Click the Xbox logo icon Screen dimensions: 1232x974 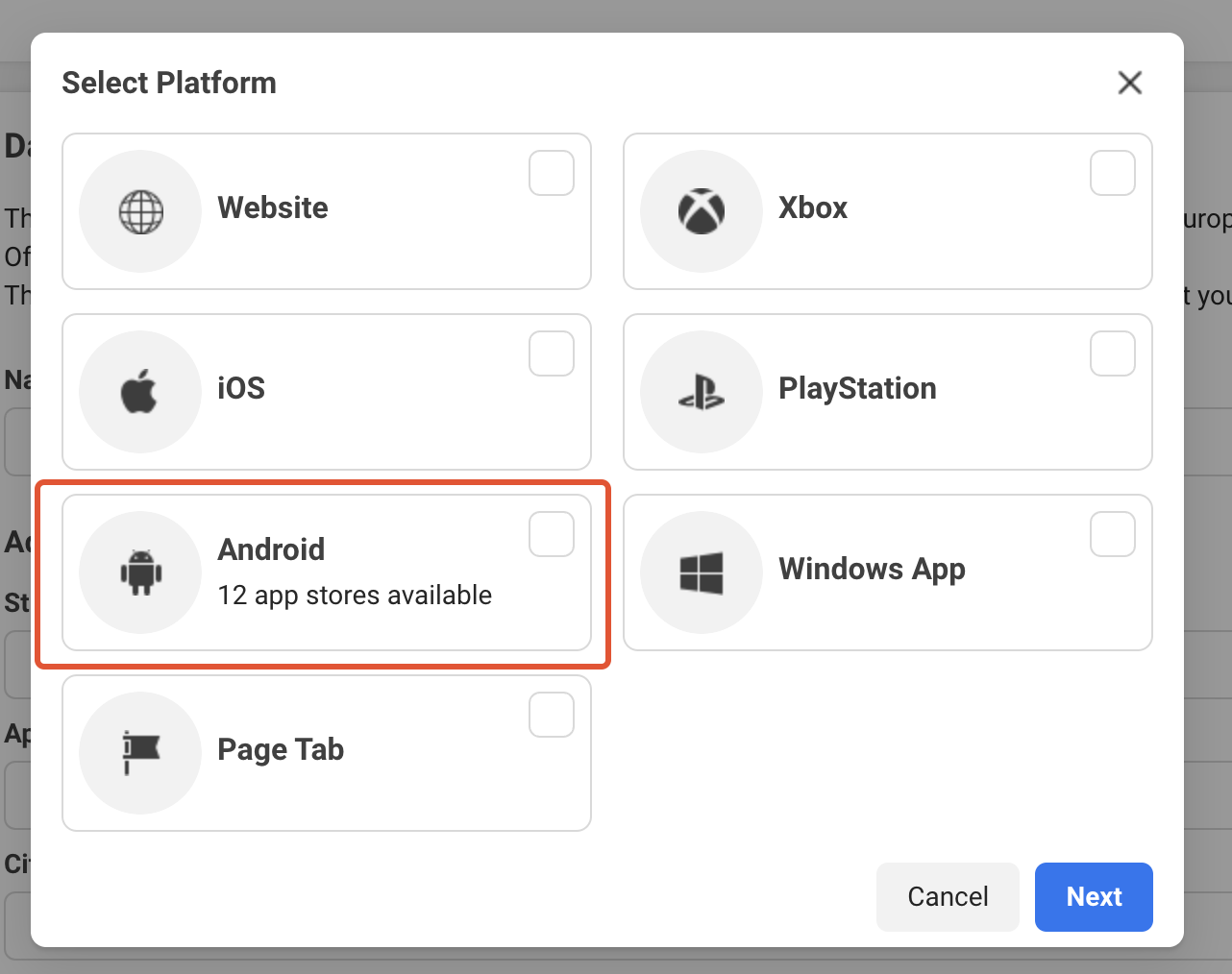pos(702,211)
